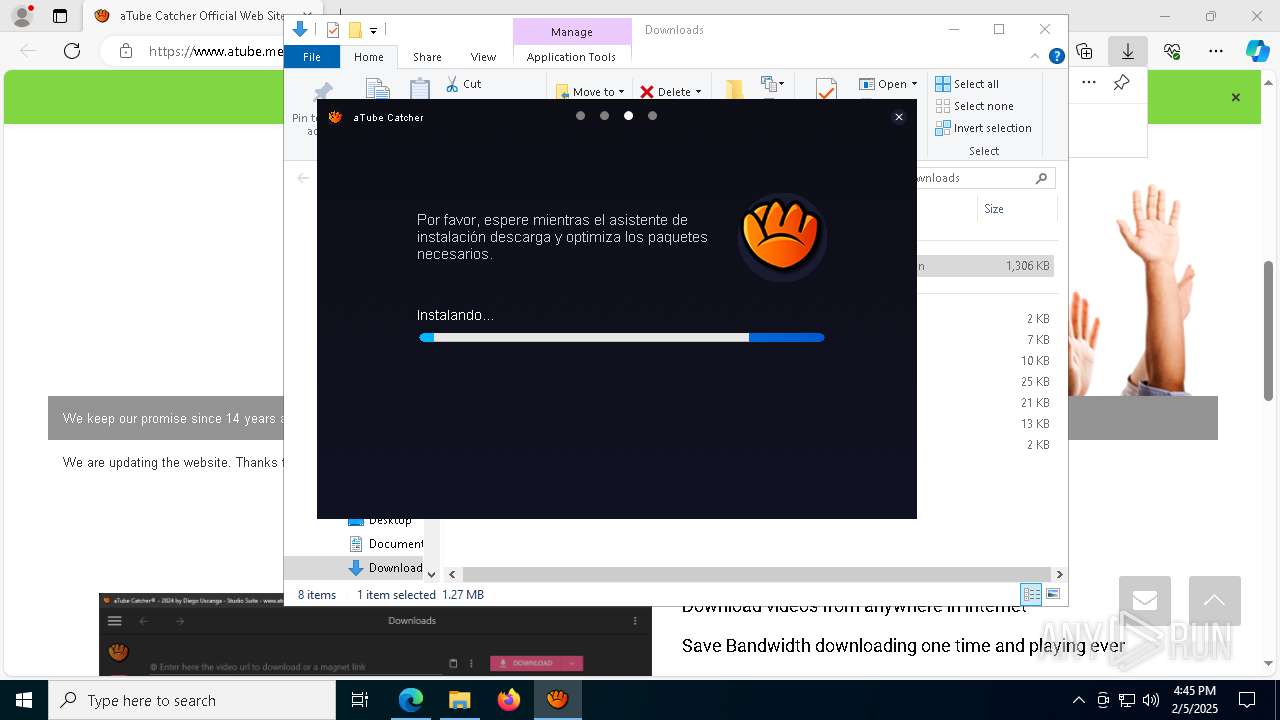Viewport: 1280px width, 720px height.
Task: Select the second installer step dot
Action: pyautogui.click(x=604, y=116)
